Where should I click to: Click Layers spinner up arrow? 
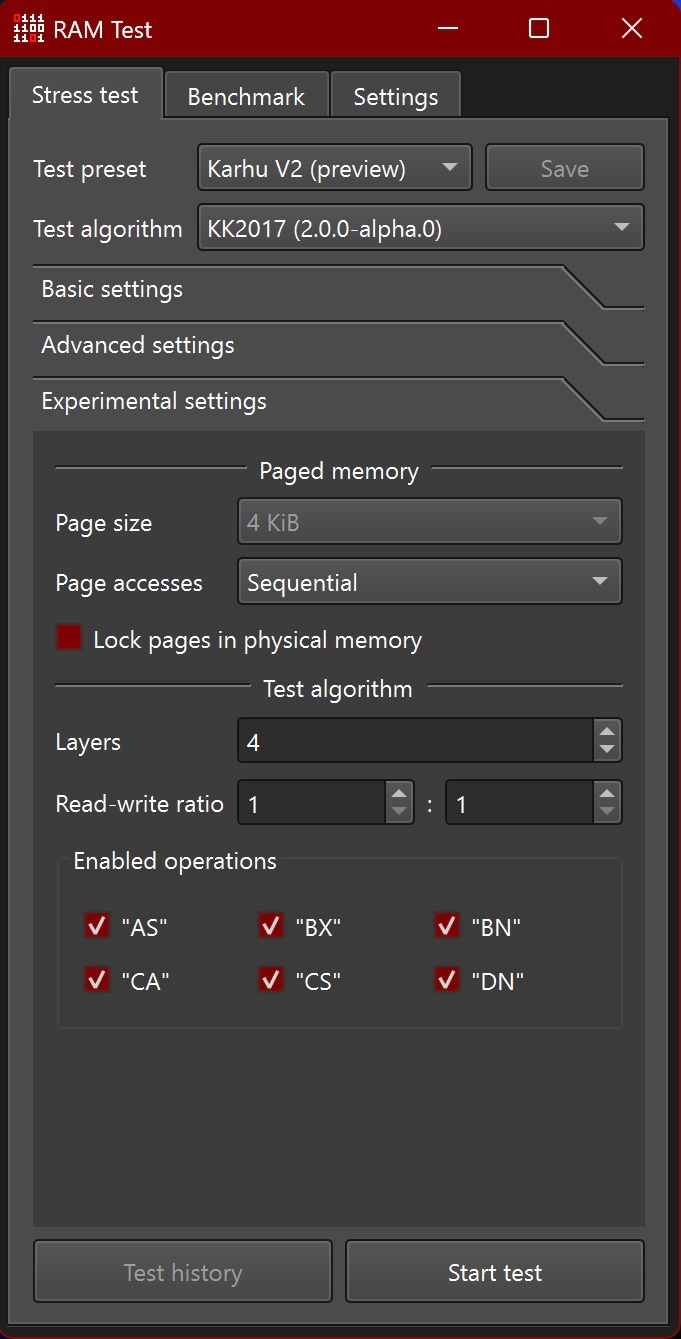tap(606, 732)
